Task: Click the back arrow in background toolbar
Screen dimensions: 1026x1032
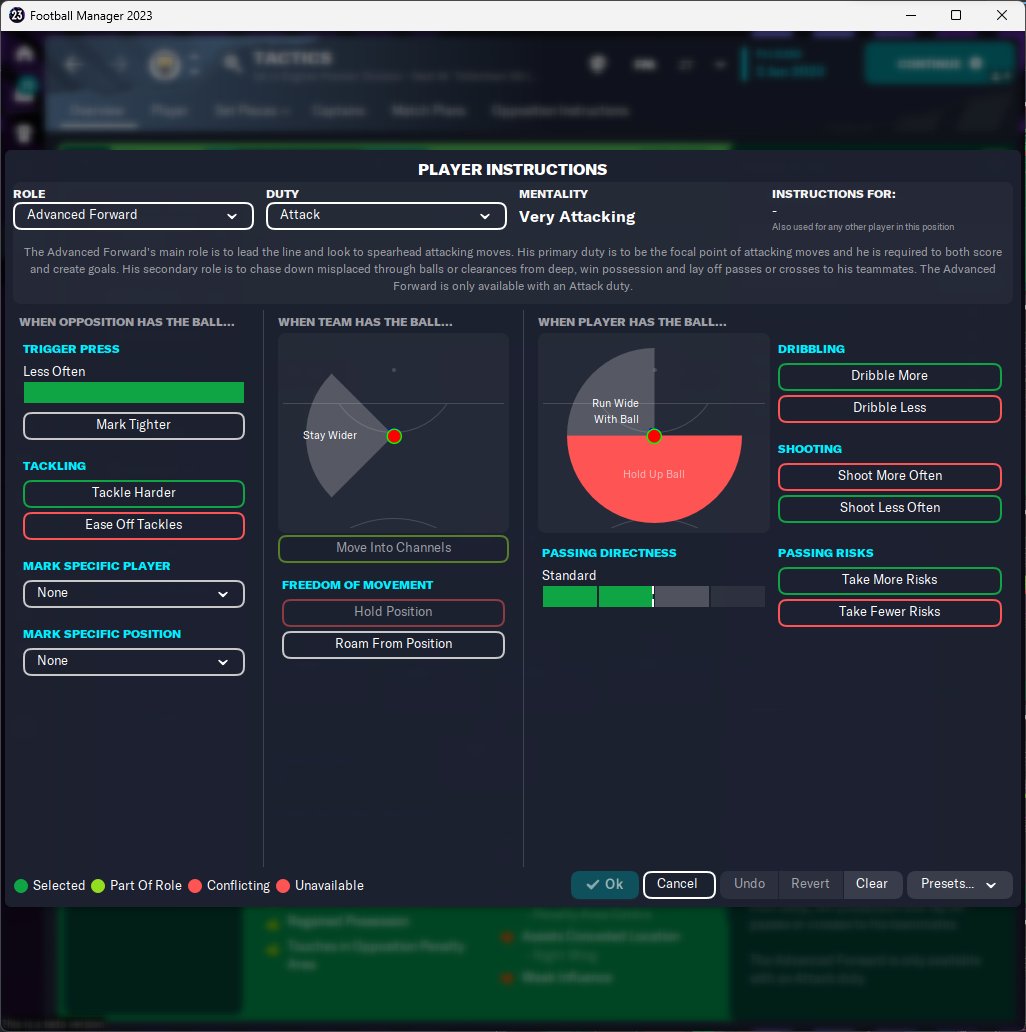Action: click(73, 64)
